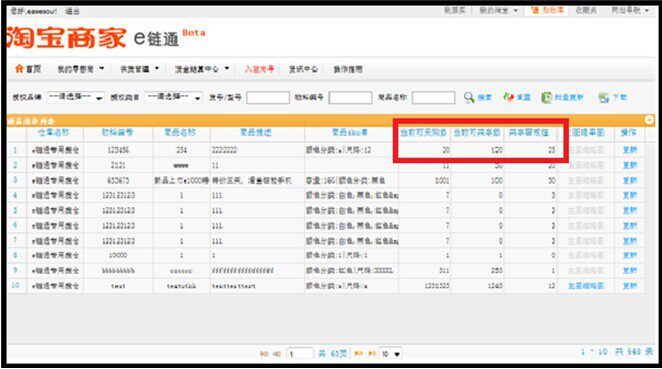Focus the 货号/型号 input field

268,98
